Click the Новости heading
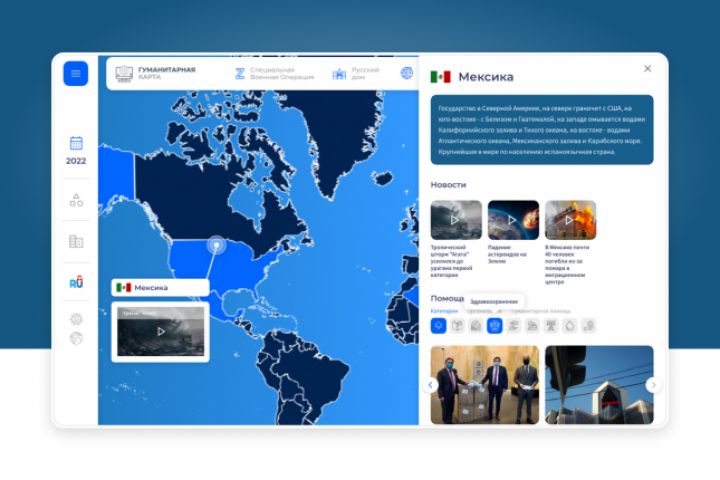Image resolution: width=720 pixels, height=480 pixels. pyautogui.click(x=448, y=185)
